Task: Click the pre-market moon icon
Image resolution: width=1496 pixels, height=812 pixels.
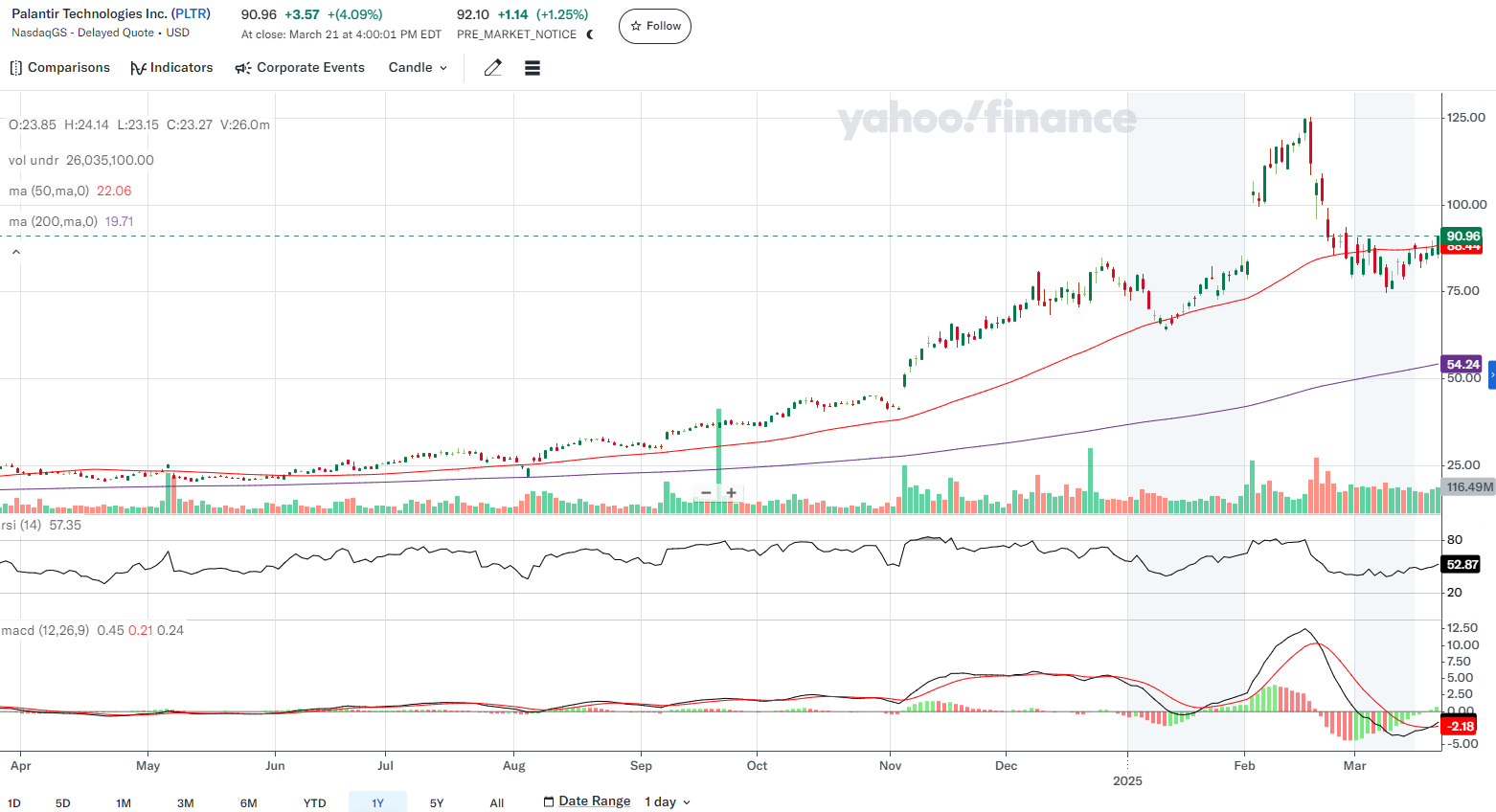Action: pos(590,34)
